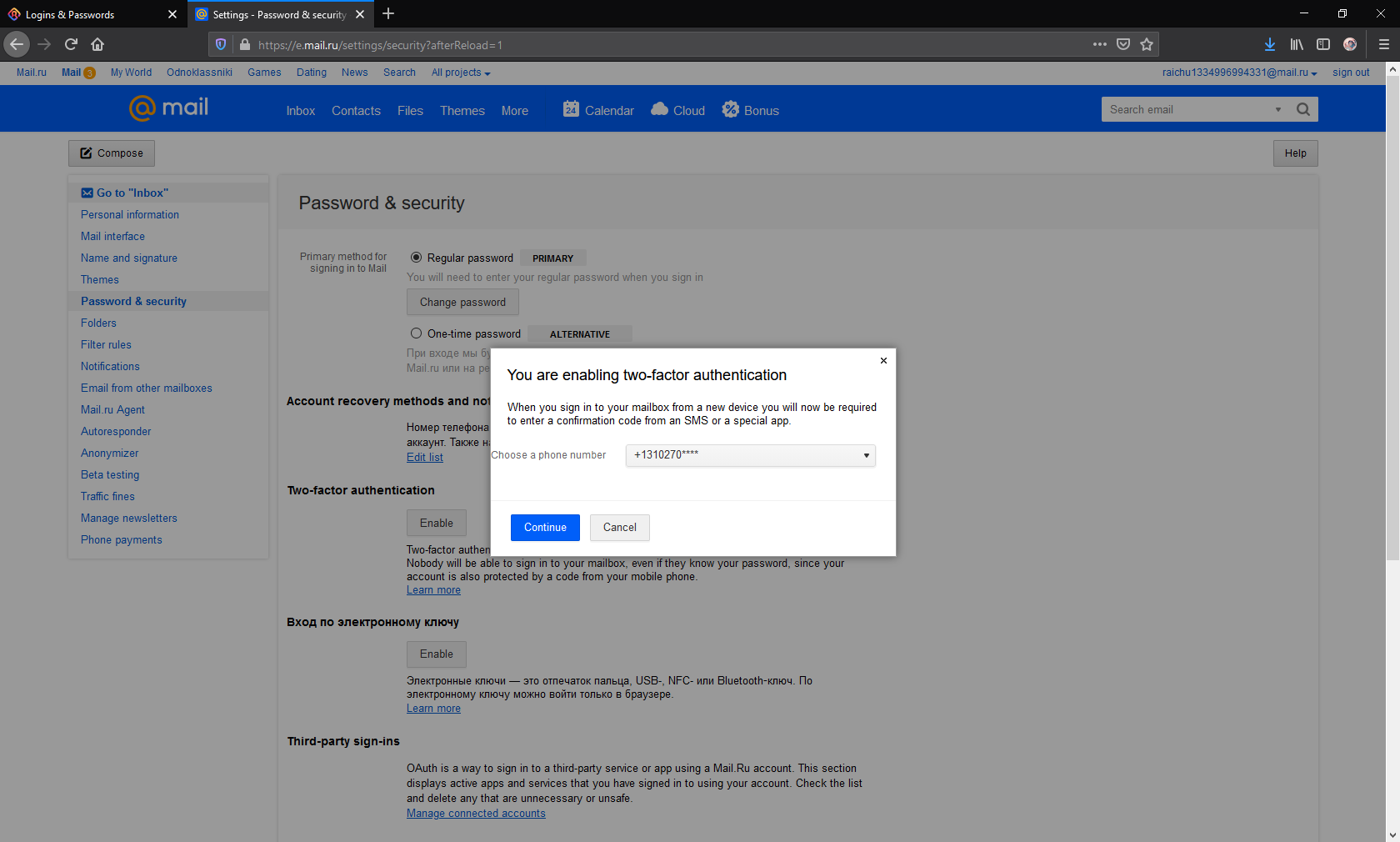Expand the All projects dropdown

point(461,73)
